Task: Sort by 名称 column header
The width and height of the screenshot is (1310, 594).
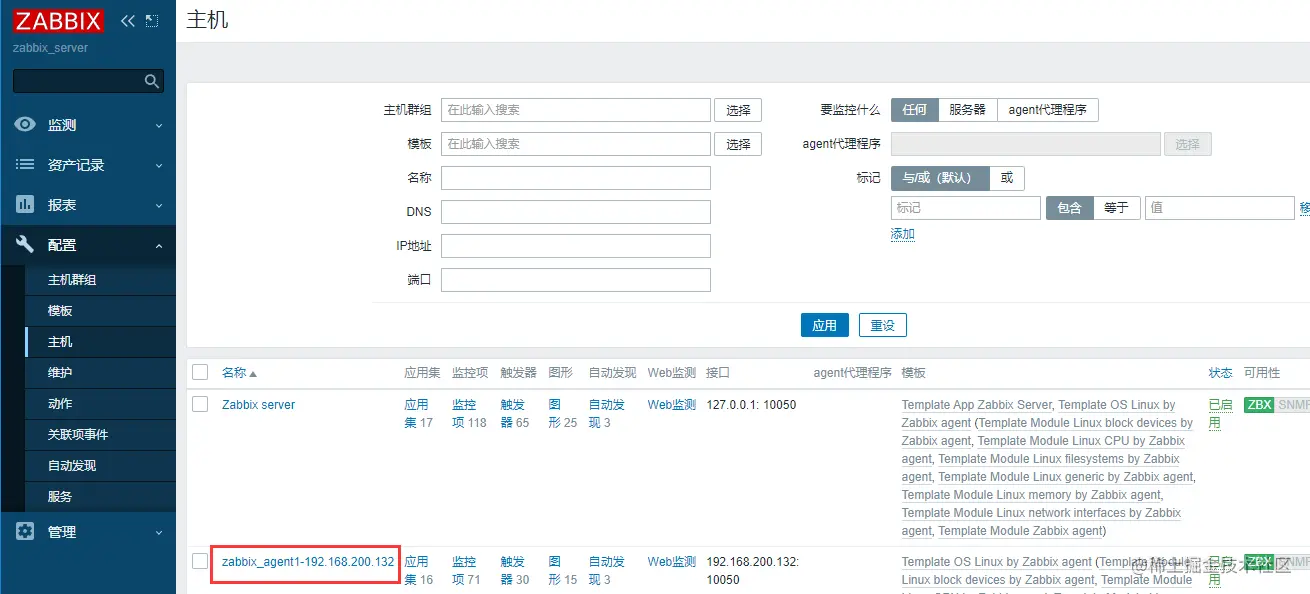Action: (239, 373)
